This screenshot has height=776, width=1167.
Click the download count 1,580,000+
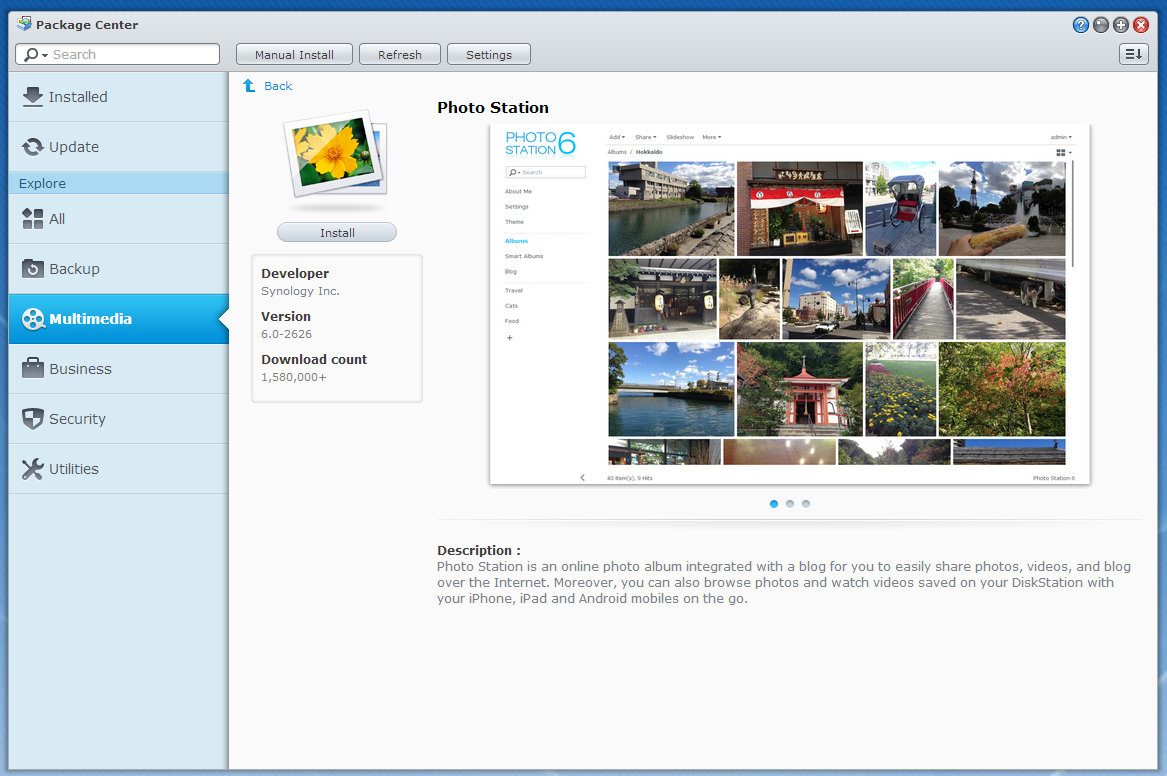(294, 377)
